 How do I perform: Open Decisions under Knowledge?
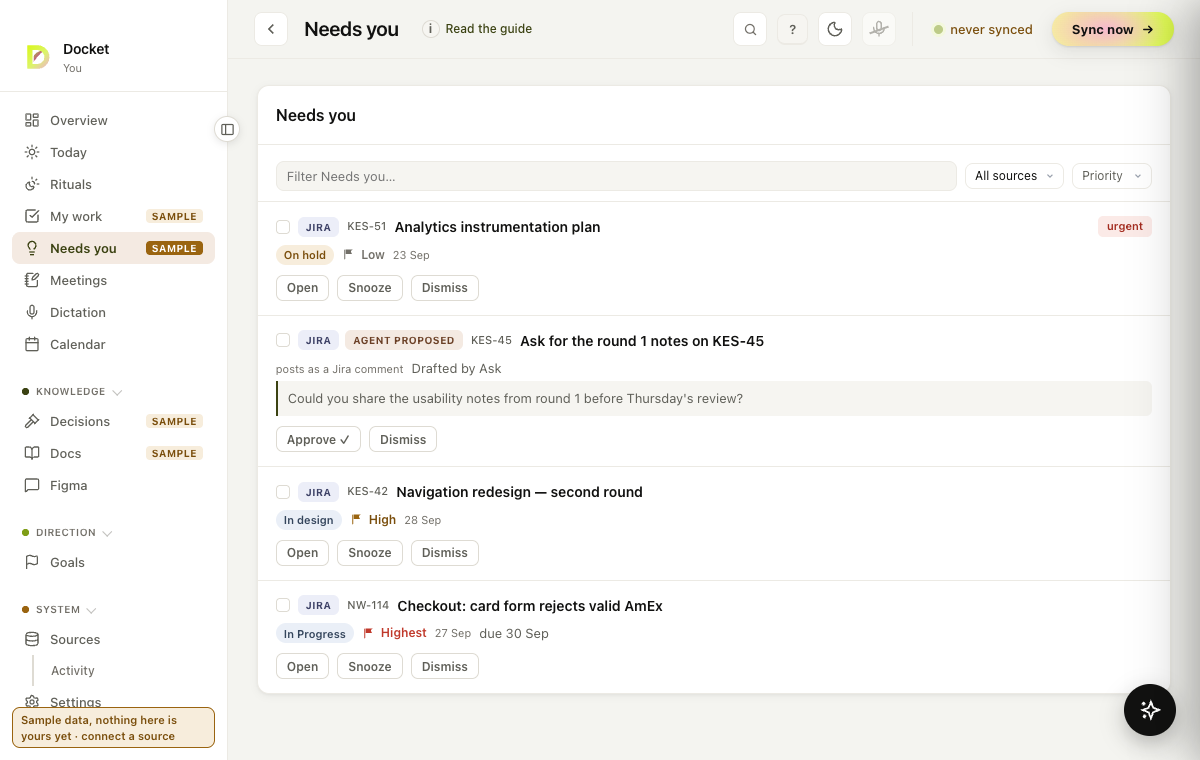[x=113, y=421]
